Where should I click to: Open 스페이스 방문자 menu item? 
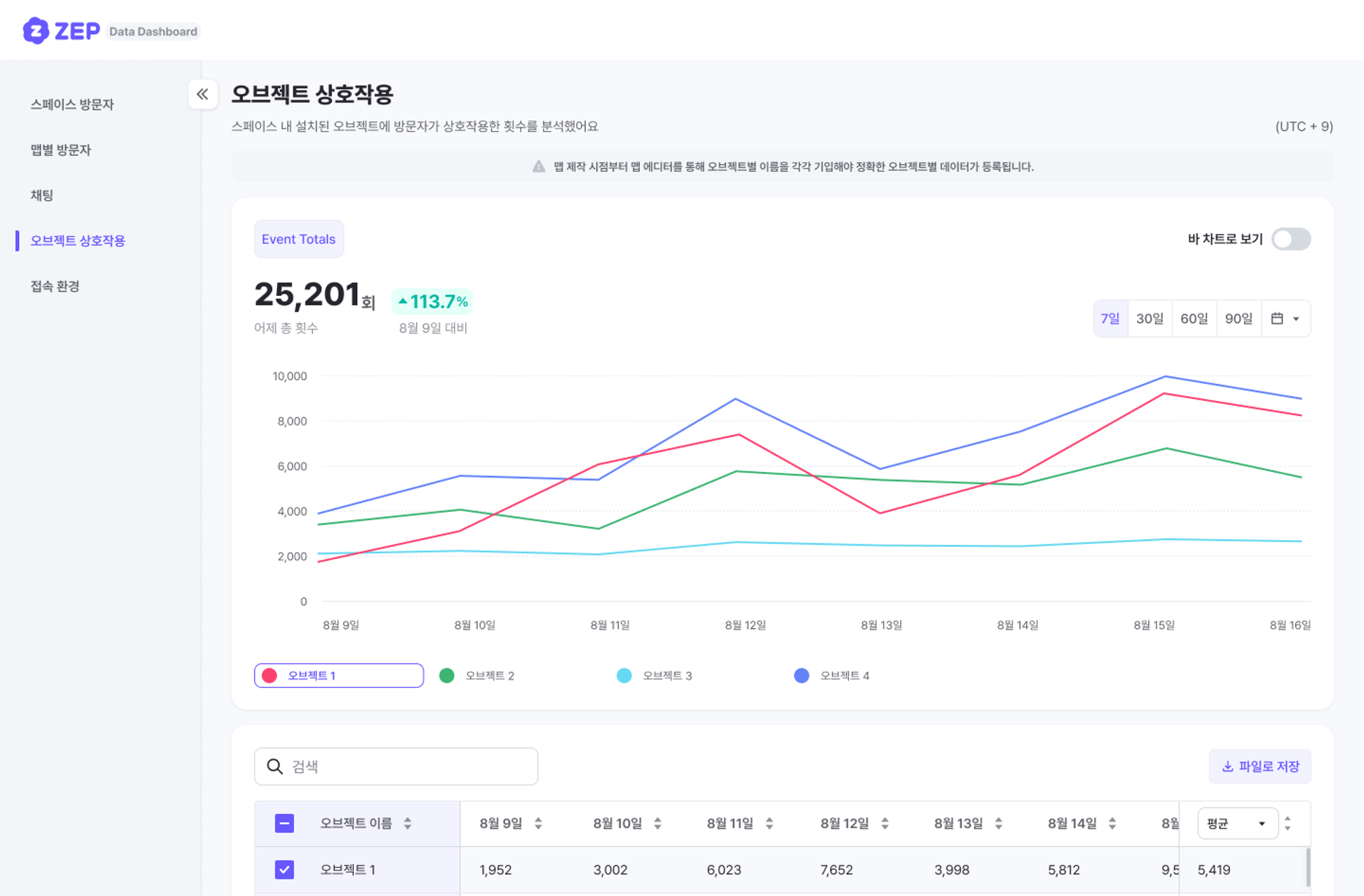(x=72, y=104)
